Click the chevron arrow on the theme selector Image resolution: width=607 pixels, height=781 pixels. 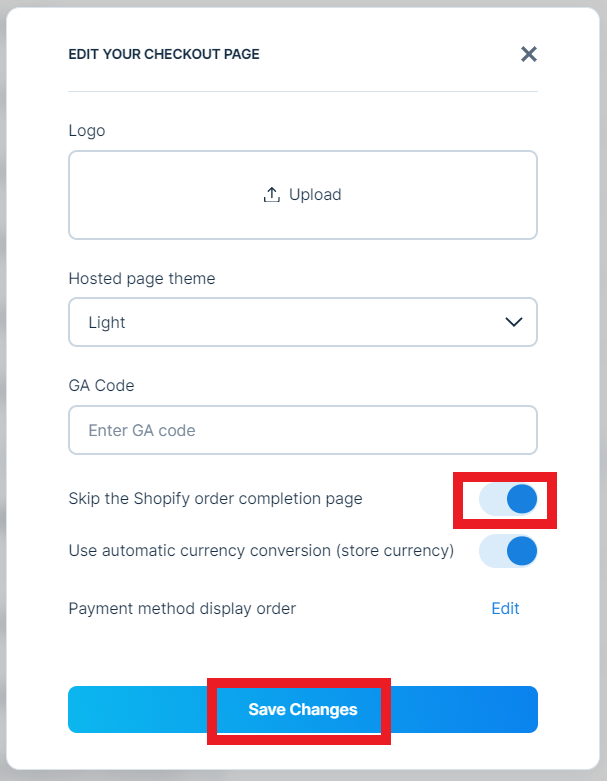[514, 322]
